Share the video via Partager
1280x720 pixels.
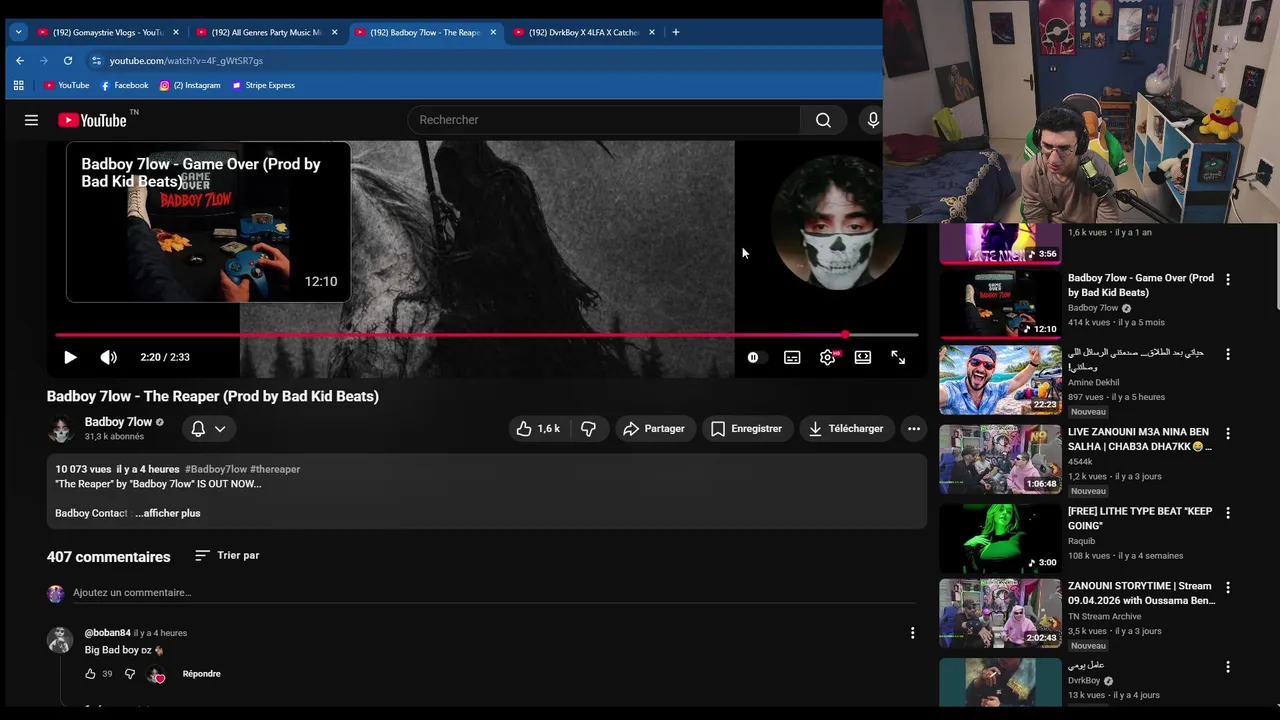click(x=654, y=428)
